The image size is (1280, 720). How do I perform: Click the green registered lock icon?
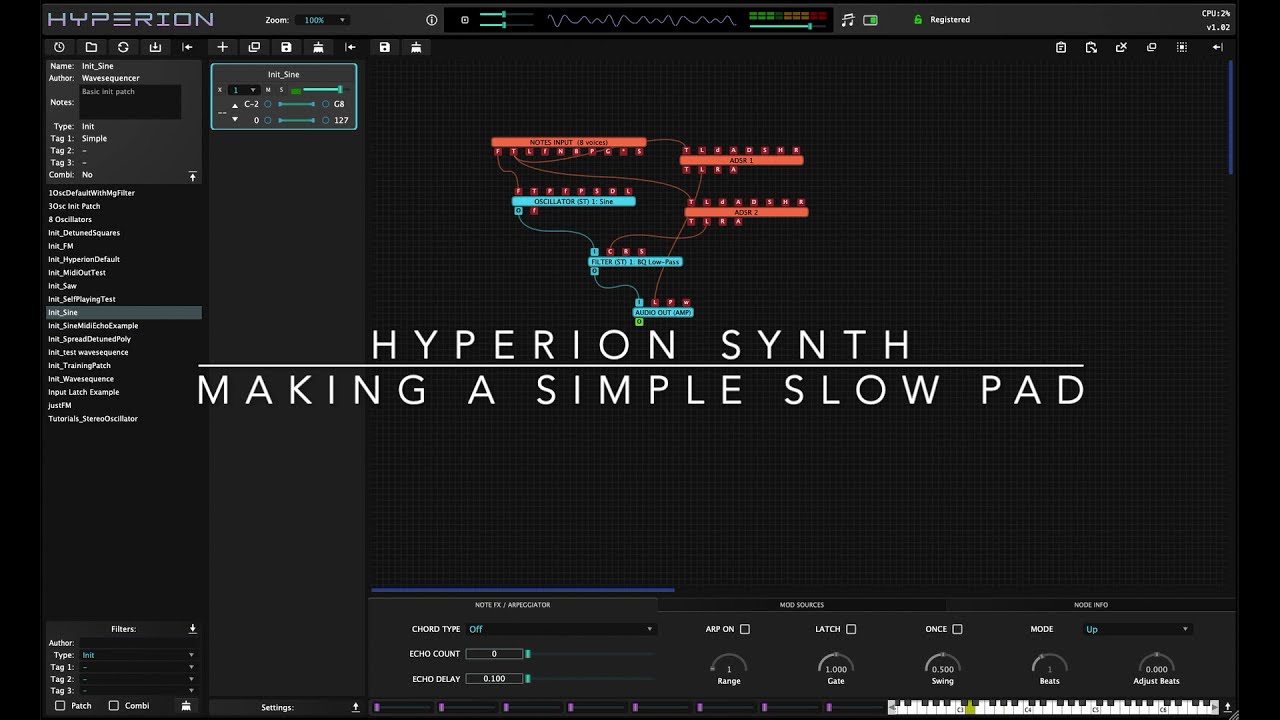point(918,20)
